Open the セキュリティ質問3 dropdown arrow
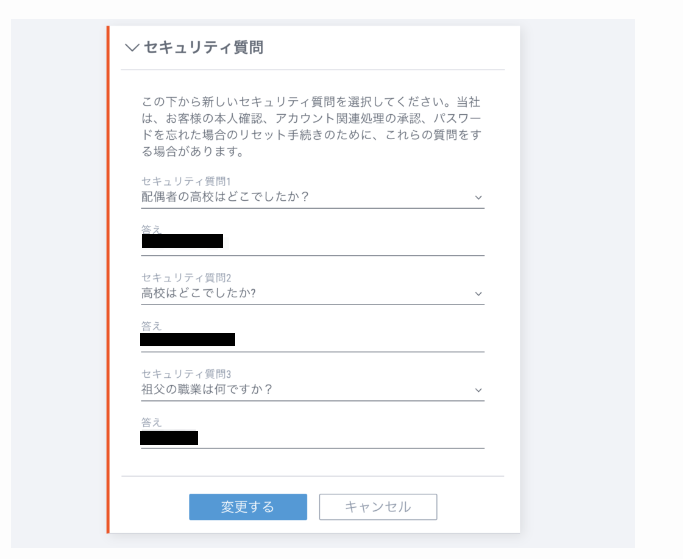The height and width of the screenshot is (559, 683). [478, 390]
